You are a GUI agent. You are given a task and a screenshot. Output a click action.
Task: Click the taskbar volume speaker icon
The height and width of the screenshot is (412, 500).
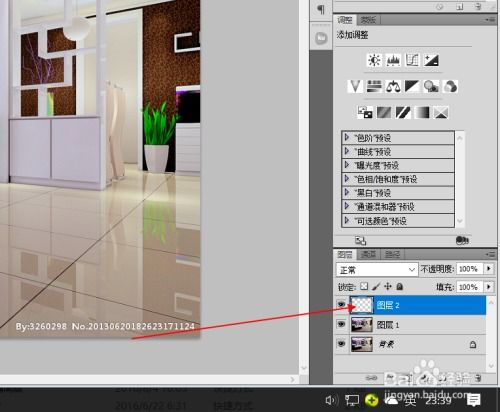[x=331, y=400]
